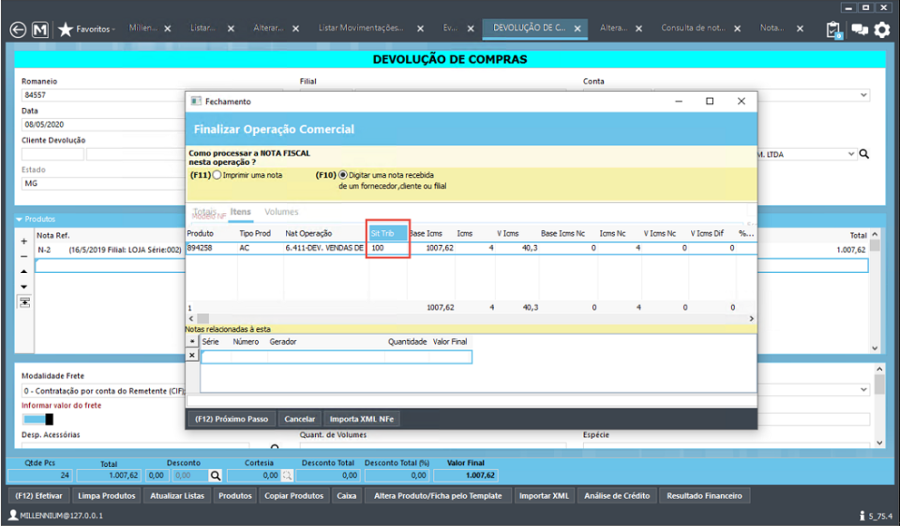Image resolution: width=900 pixels, height=526 pixels.
Task: Click the back arrow navigation icon
Action: point(17,30)
